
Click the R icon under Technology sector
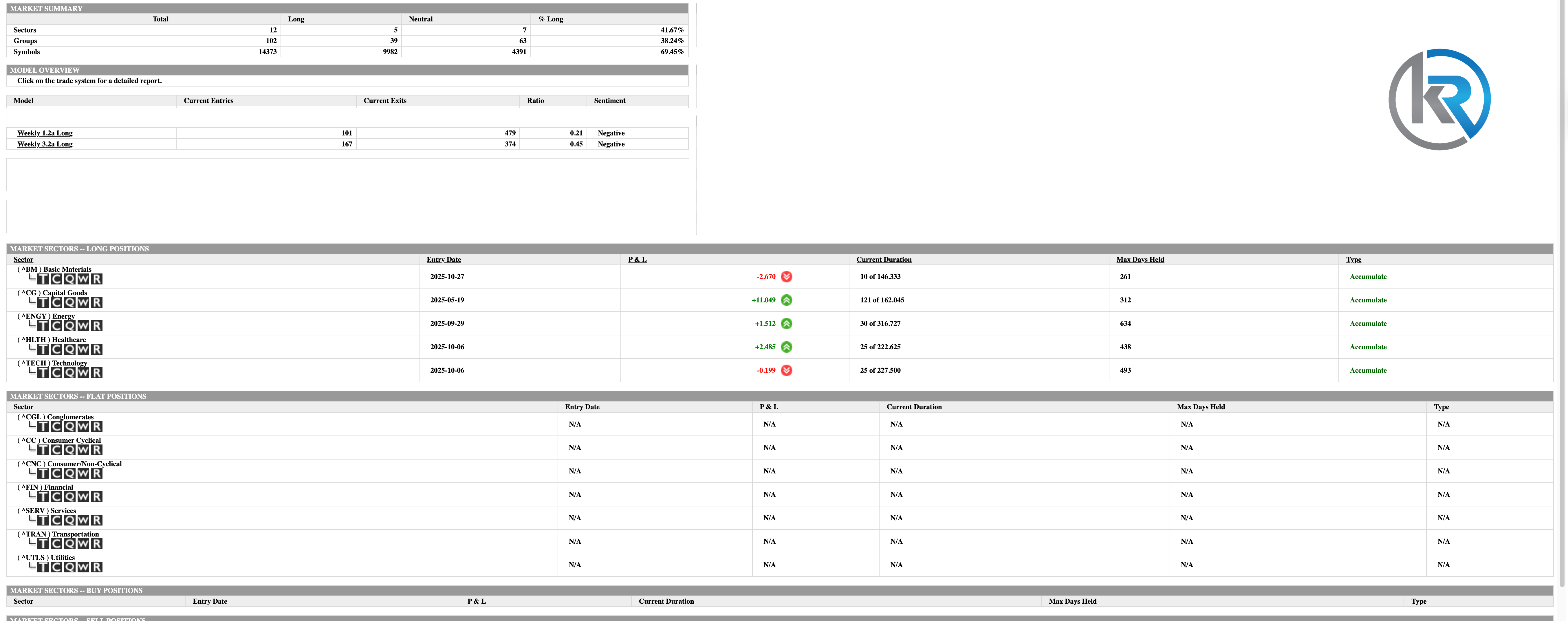97,373
